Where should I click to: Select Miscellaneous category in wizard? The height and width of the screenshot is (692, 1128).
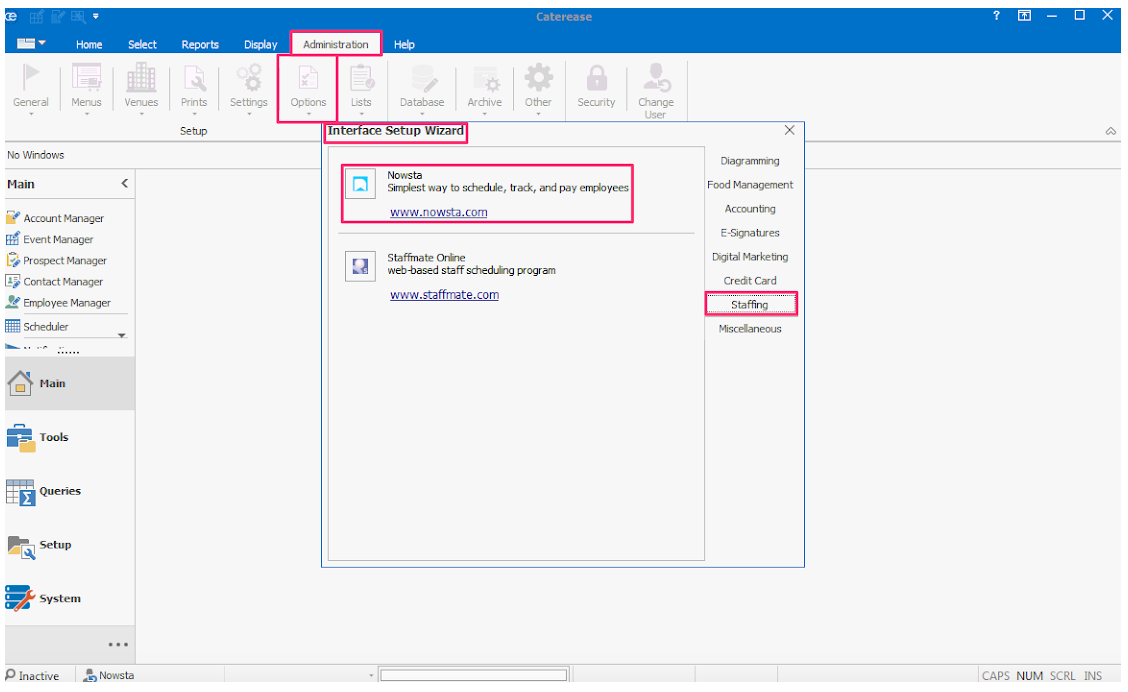(x=750, y=329)
